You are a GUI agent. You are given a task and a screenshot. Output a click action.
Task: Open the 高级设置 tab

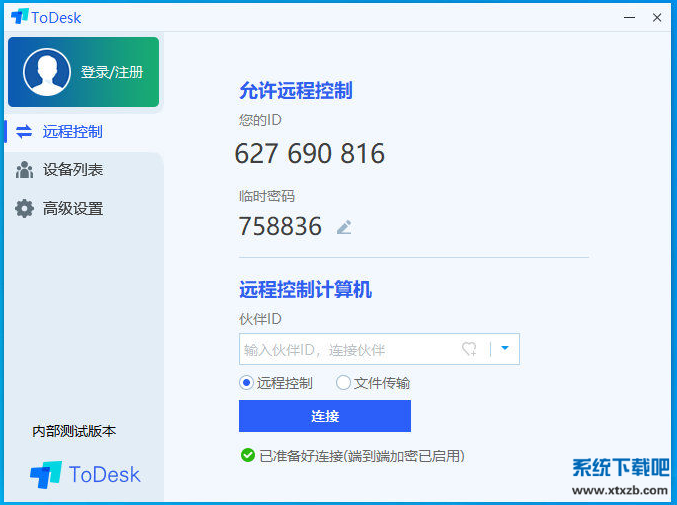click(x=73, y=208)
